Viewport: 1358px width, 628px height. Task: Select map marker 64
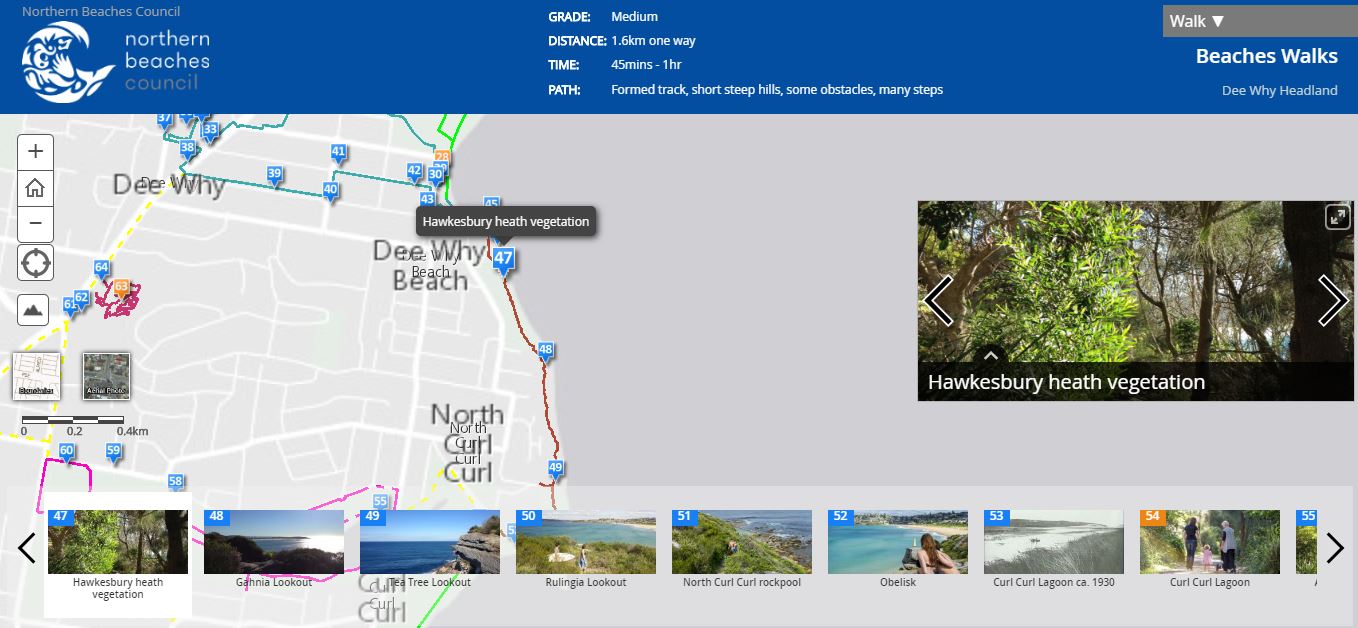101,269
